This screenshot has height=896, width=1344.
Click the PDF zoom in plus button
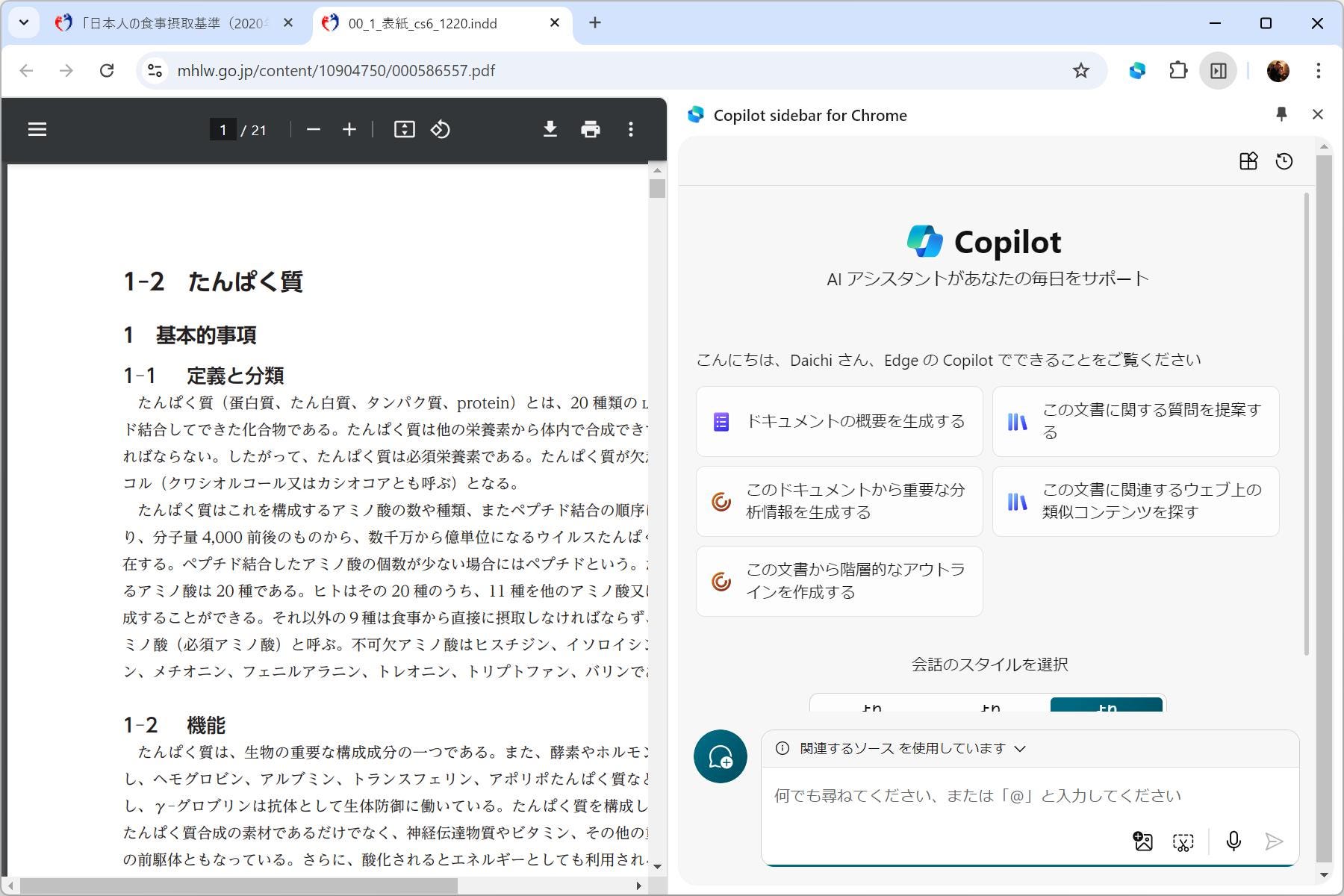click(x=349, y=129)
